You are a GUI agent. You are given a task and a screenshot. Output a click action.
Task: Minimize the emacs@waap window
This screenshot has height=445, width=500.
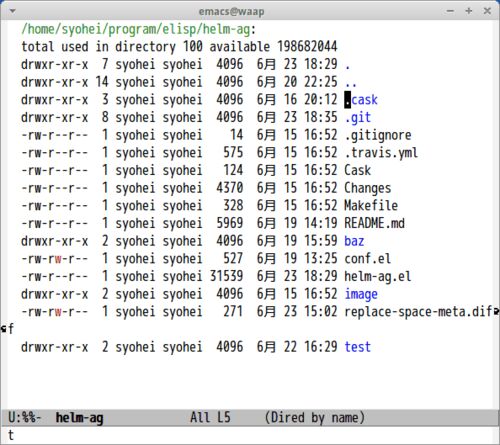coord(450,11)
